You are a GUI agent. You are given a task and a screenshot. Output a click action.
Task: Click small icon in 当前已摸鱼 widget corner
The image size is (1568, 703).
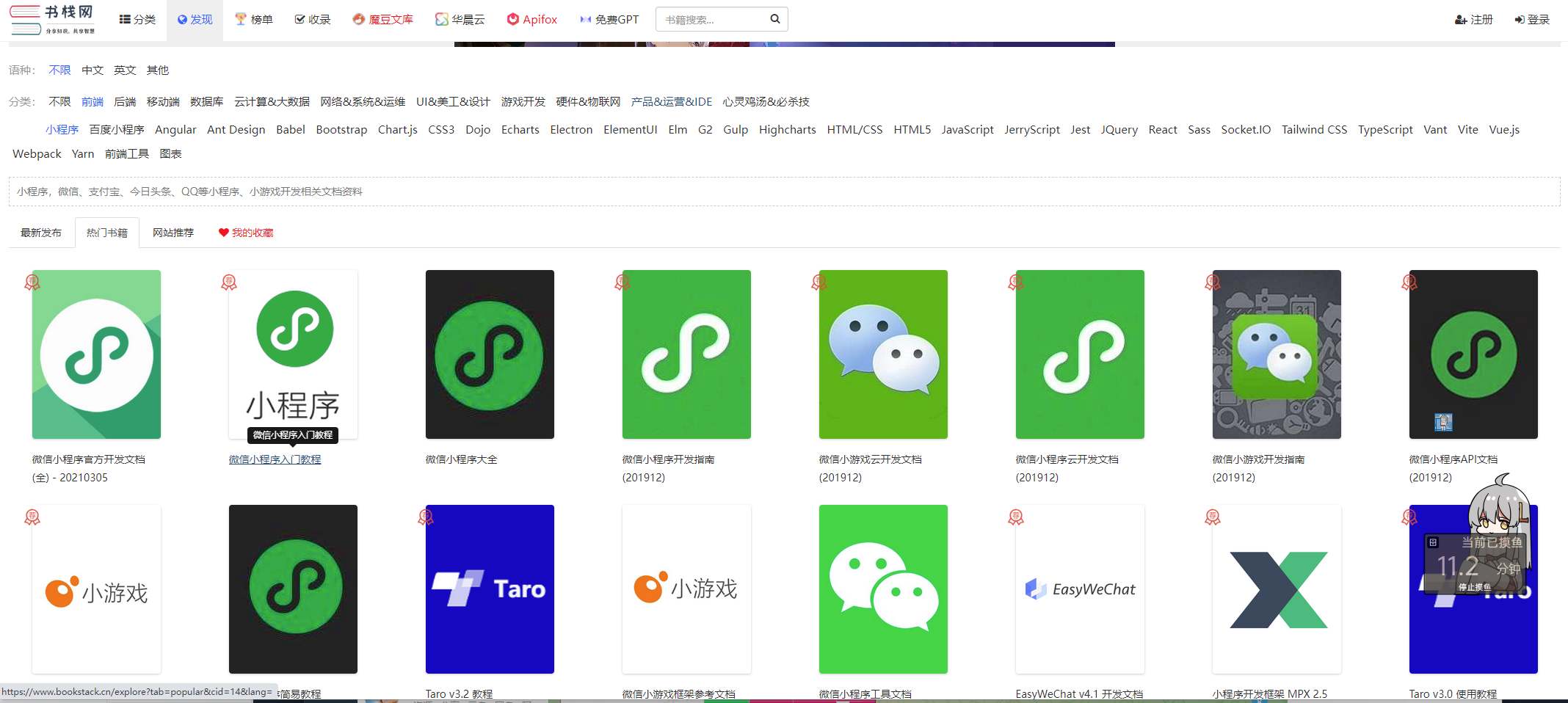click(x=1432, y=542)
